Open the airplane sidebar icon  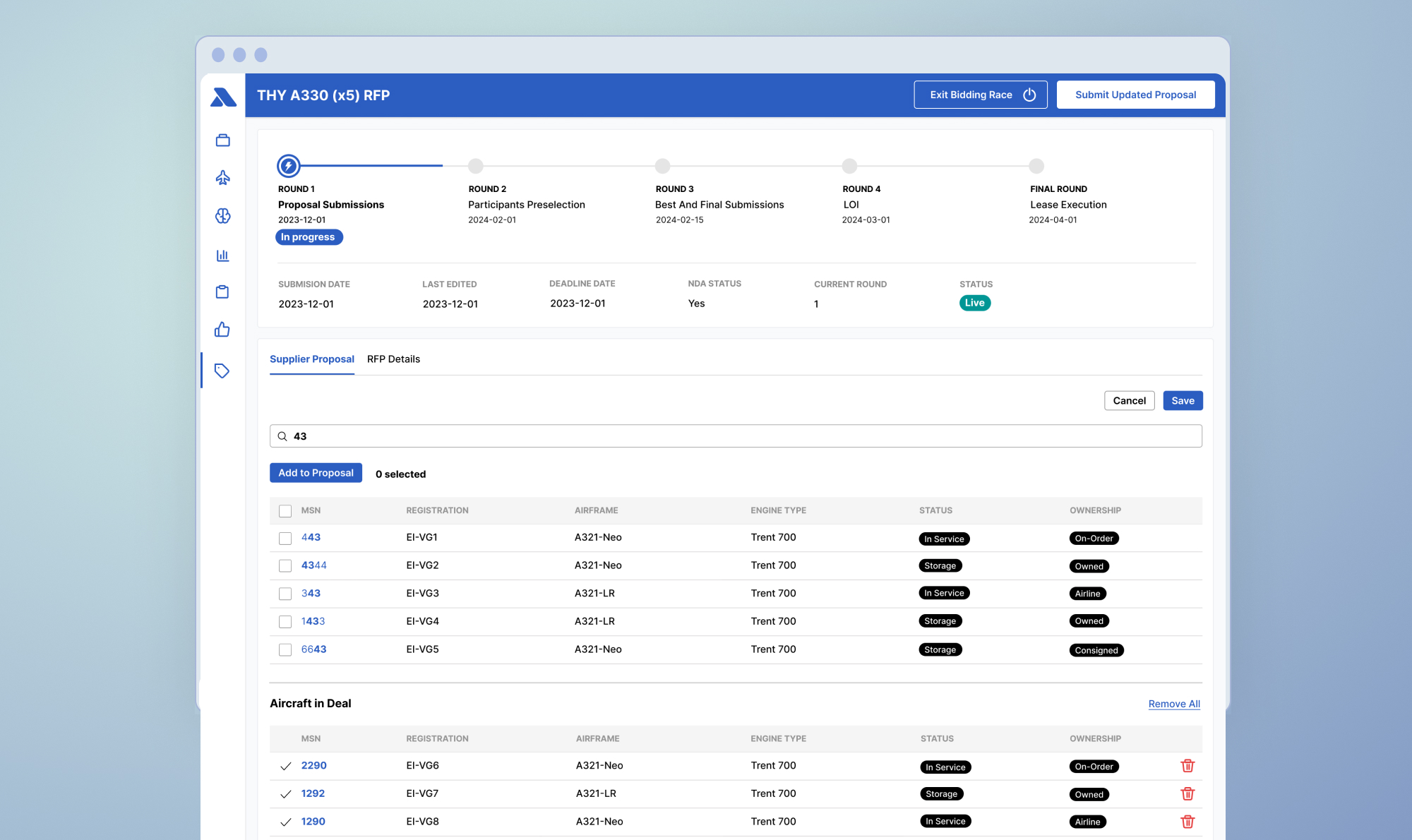[223, 178]
